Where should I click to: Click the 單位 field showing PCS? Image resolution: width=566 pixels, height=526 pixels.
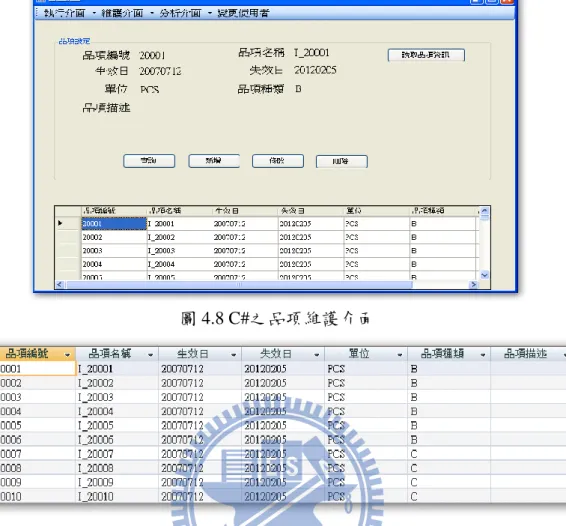[149, 89]
